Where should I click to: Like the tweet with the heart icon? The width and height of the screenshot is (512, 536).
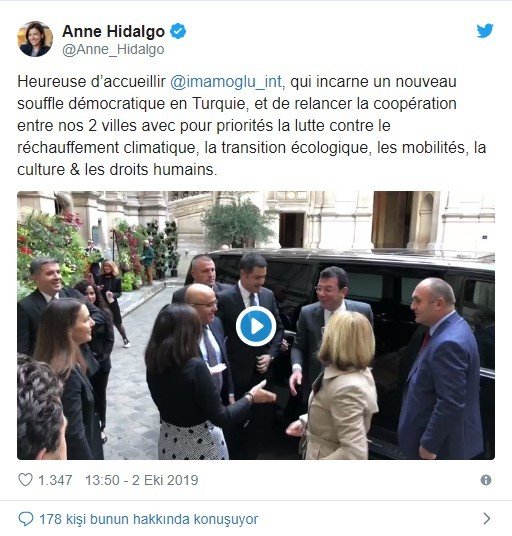point(25,480)
